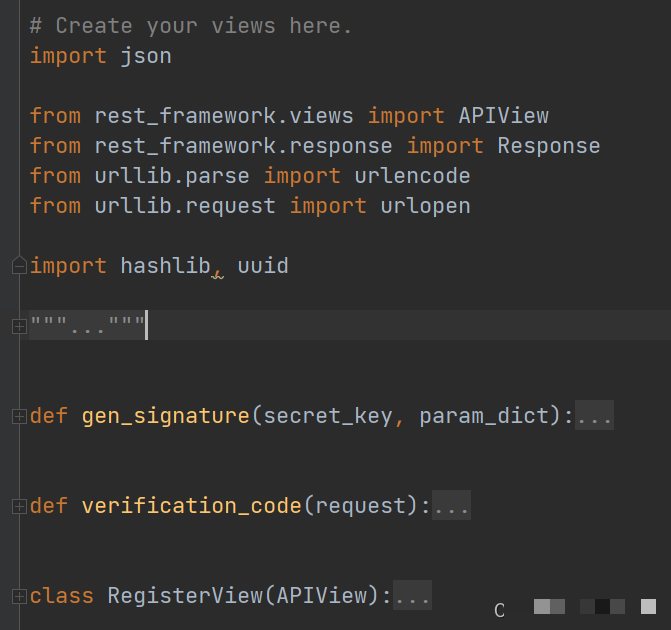Screen dimensions: 671x630
Task: Click the urlencode import name
Action: tap(412, 176)
